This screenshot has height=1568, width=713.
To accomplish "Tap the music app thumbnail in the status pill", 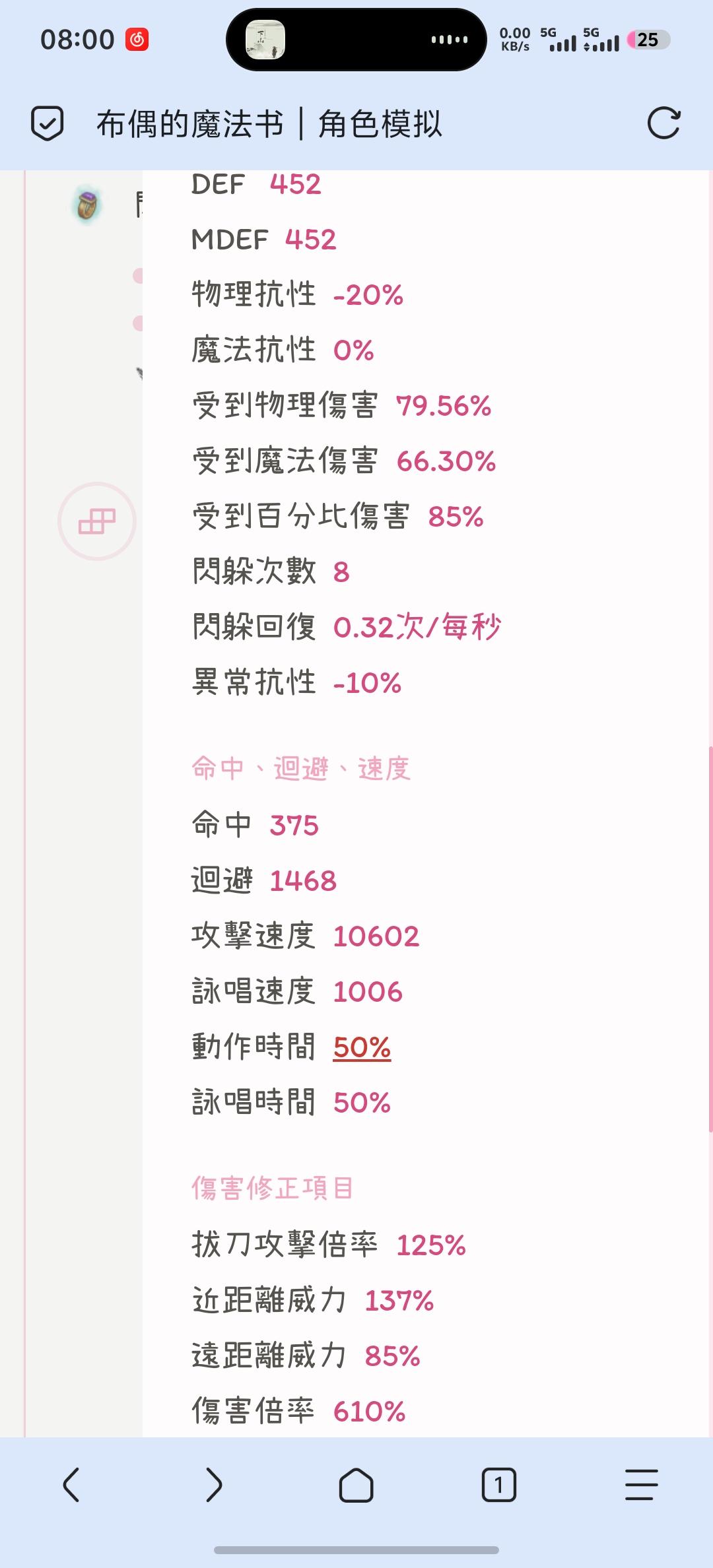I will click(x=265, y=40).
